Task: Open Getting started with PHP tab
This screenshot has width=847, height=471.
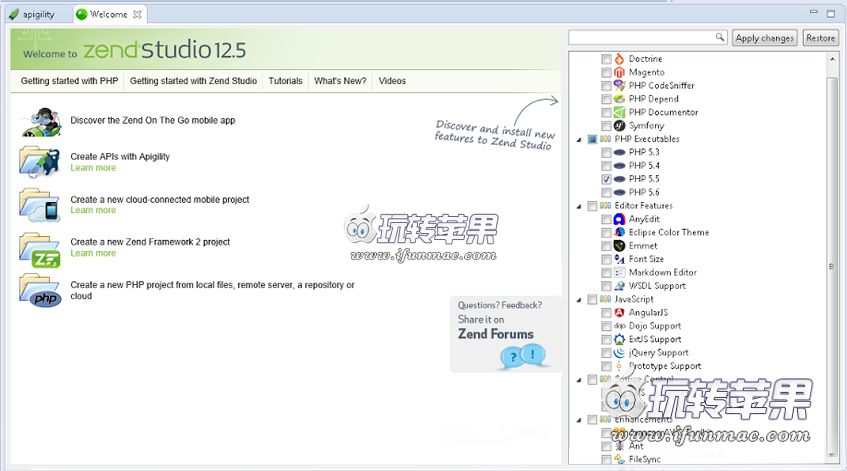Action: point(69,81)
